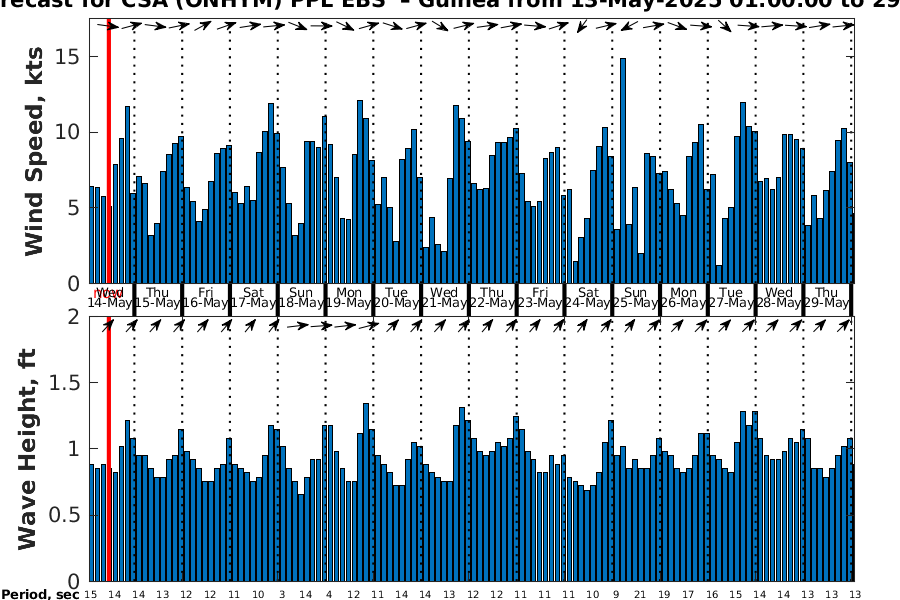
Task: Click the 0.5 tick on the wave height axis
Action: point(64,515)
